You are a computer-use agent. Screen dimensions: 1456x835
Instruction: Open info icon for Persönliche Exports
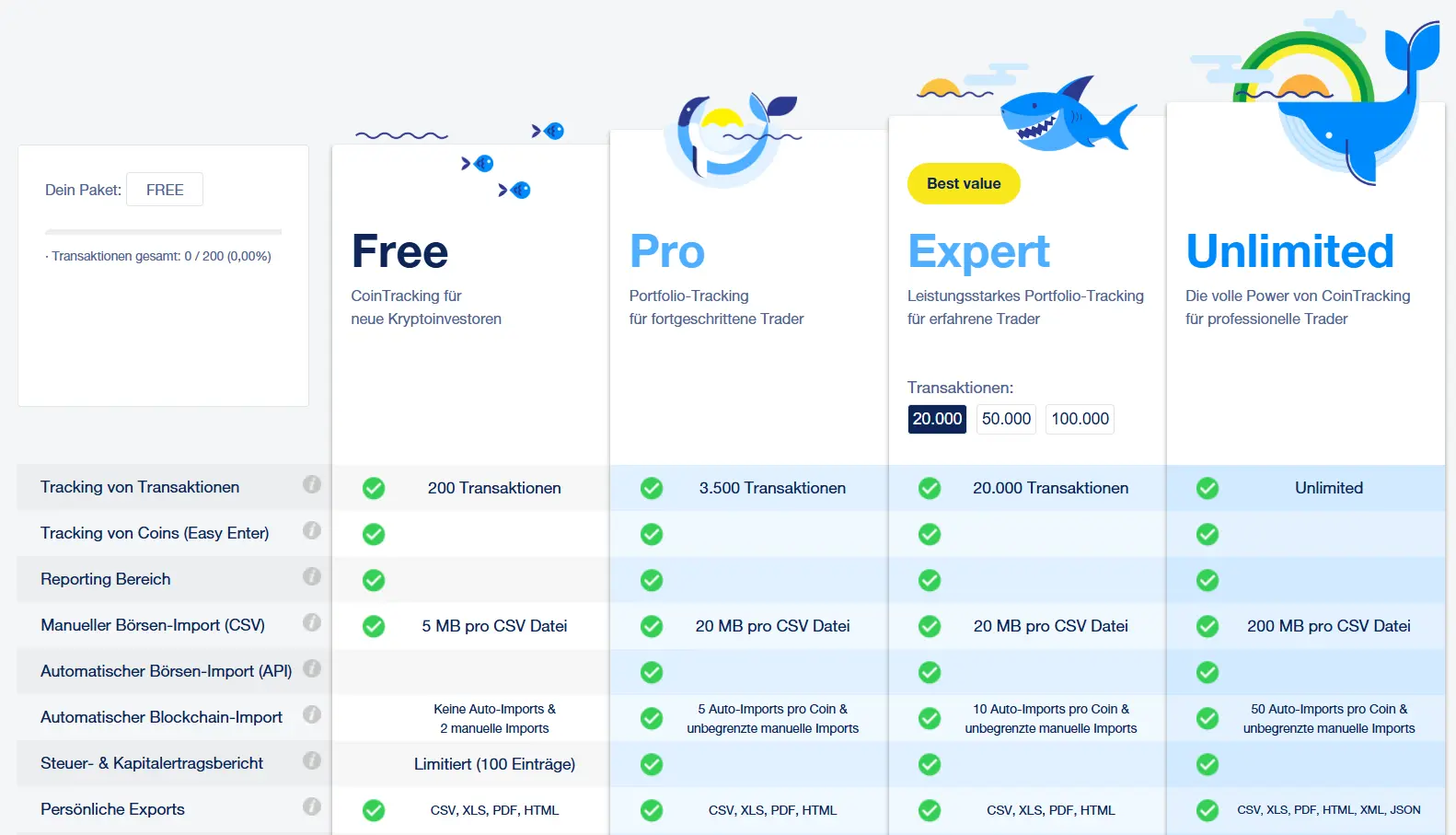[x=312, y=806]
